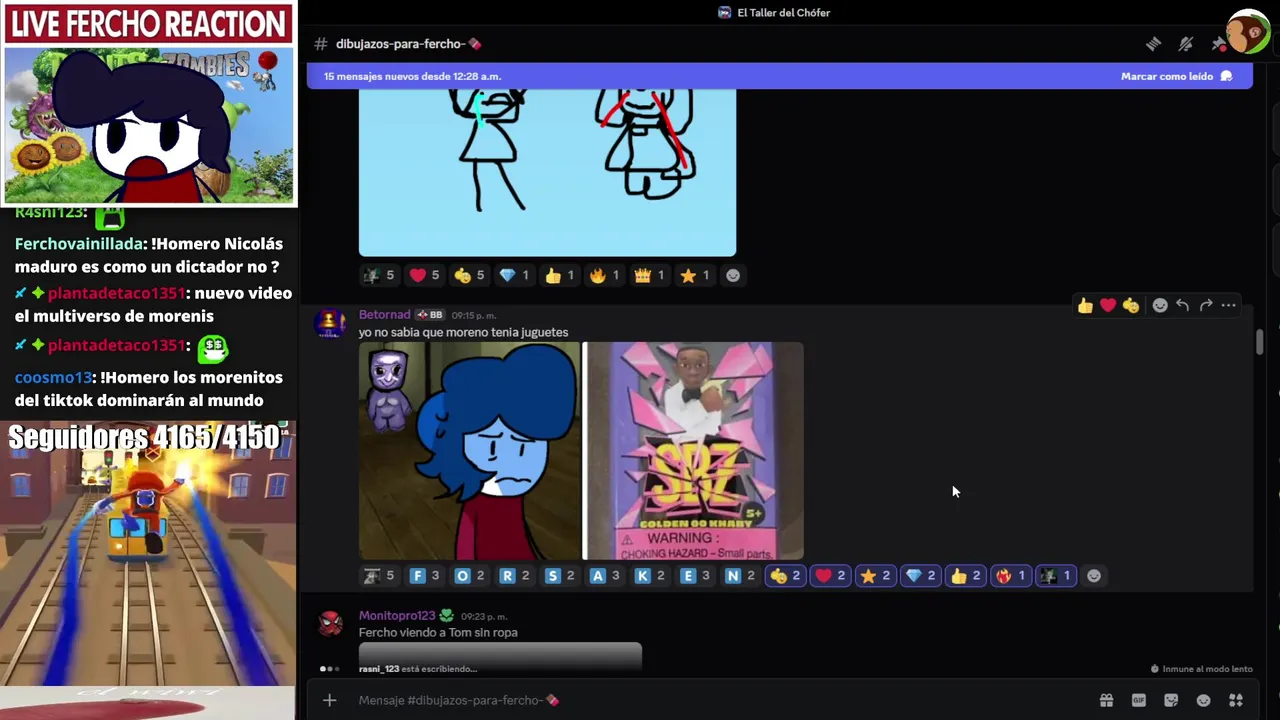Click the hash icon beside dibujazos-para-fercho

pyautogui.click(x=321, y=44)
